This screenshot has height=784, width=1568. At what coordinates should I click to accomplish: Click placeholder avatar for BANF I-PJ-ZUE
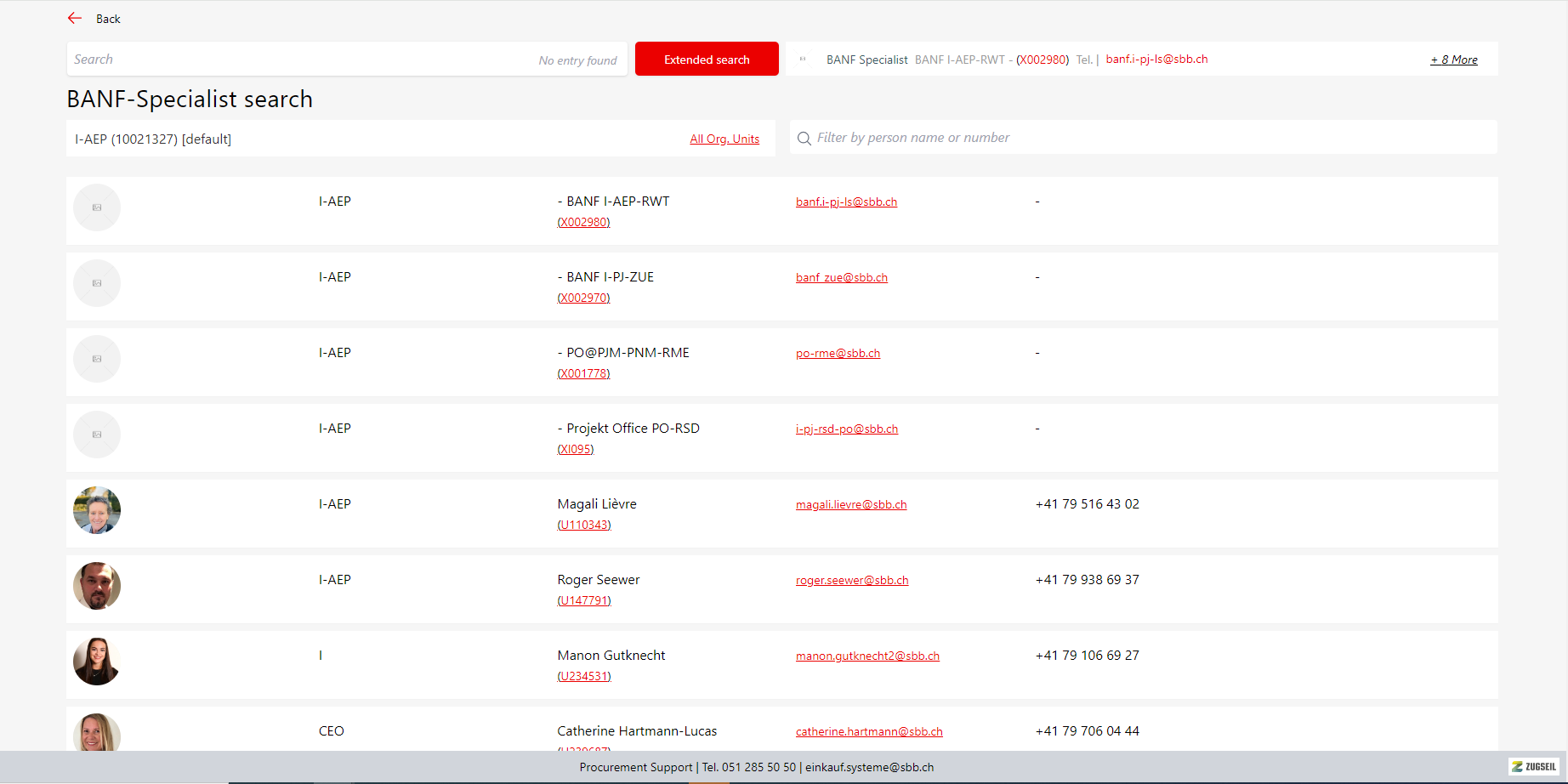(97, 283)
